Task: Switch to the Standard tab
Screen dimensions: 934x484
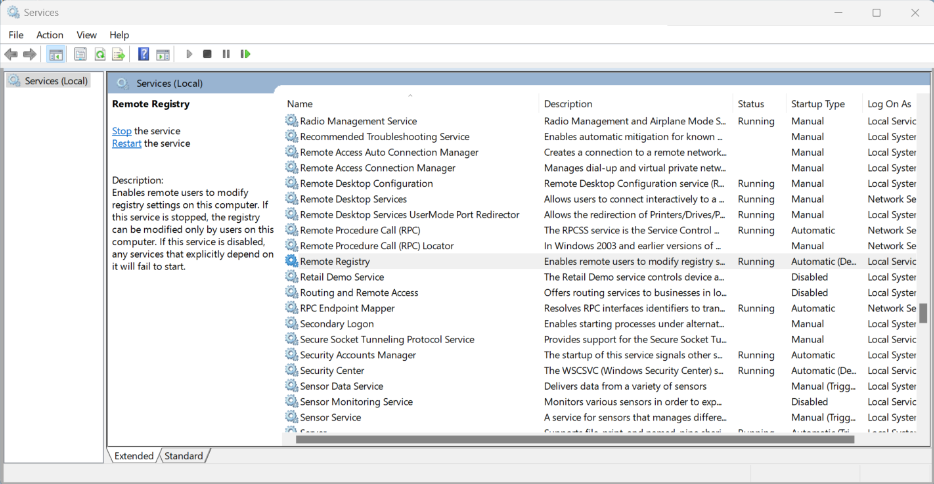Action: click(184, 456)
